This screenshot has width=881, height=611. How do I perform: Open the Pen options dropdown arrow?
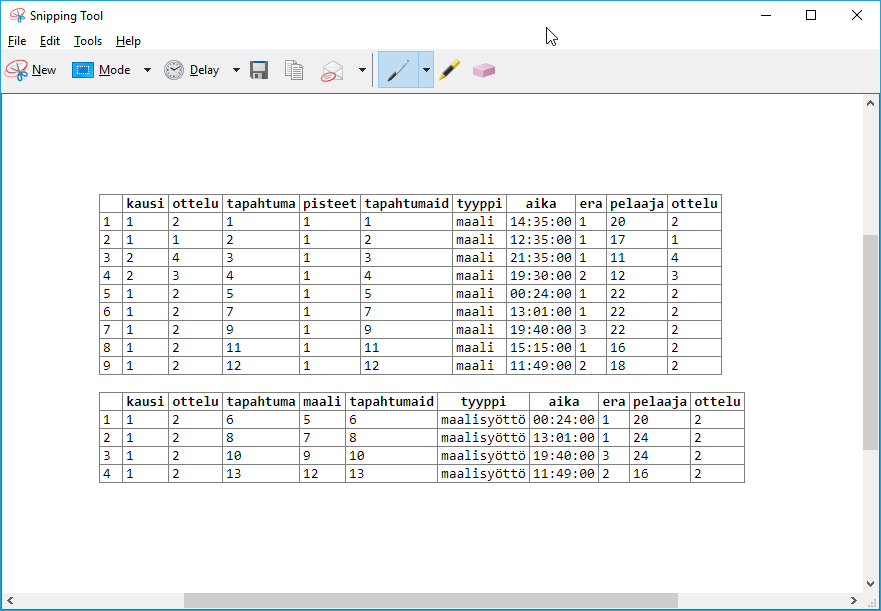[x=426, y=70]
